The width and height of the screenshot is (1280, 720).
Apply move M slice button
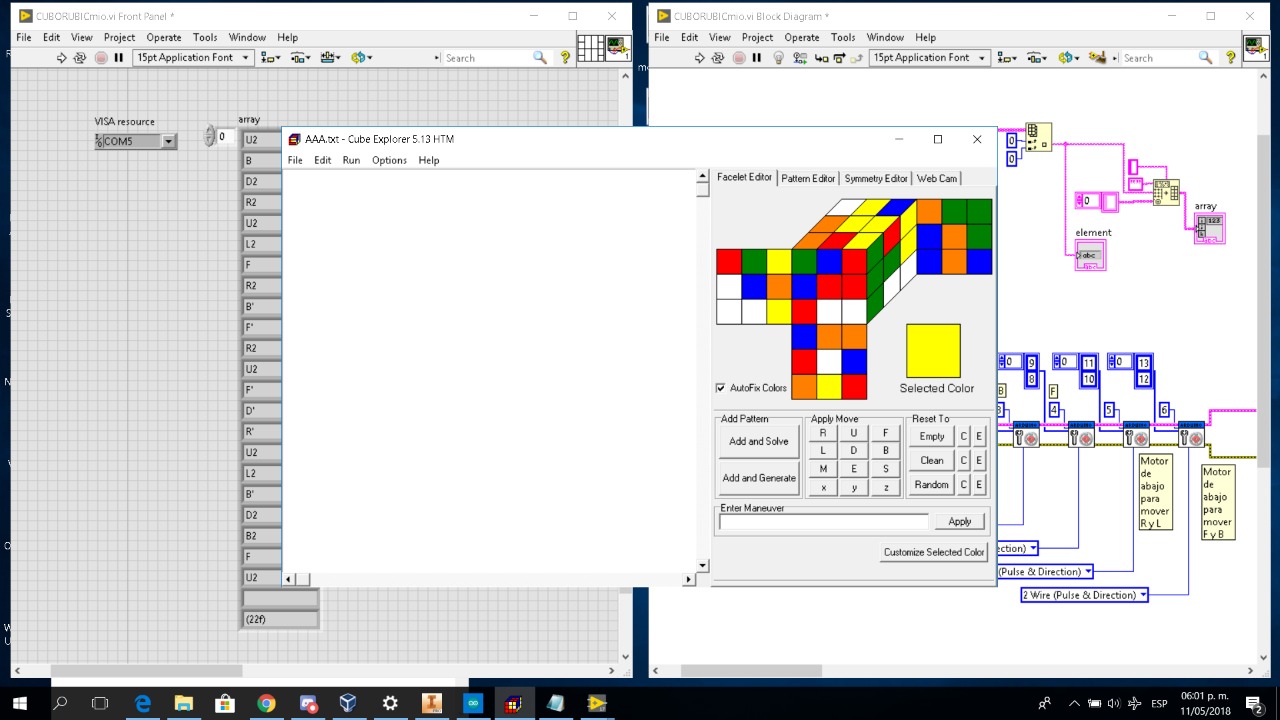click(x=823, y=468)
